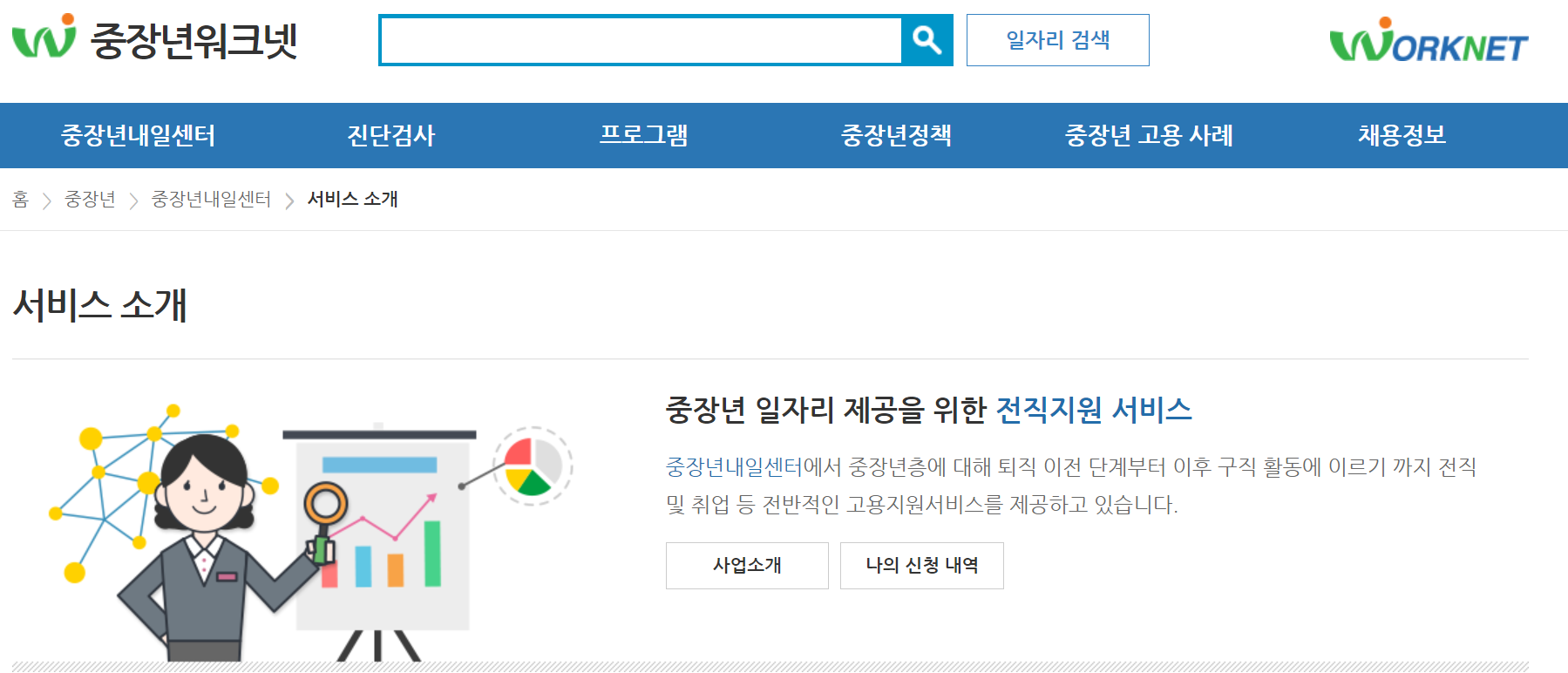Open the 중장년내일센터 menu
This screenshot has width=1568, height=673.
click(x=138, y=135)
